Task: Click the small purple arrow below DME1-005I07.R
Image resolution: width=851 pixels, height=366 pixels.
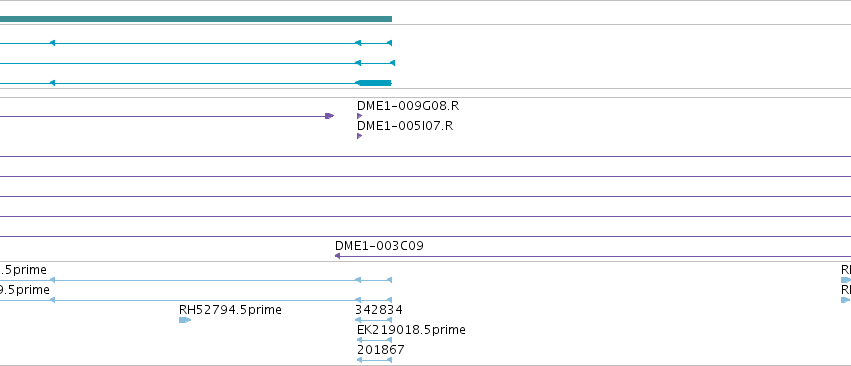Action: (x=359, y=136)
